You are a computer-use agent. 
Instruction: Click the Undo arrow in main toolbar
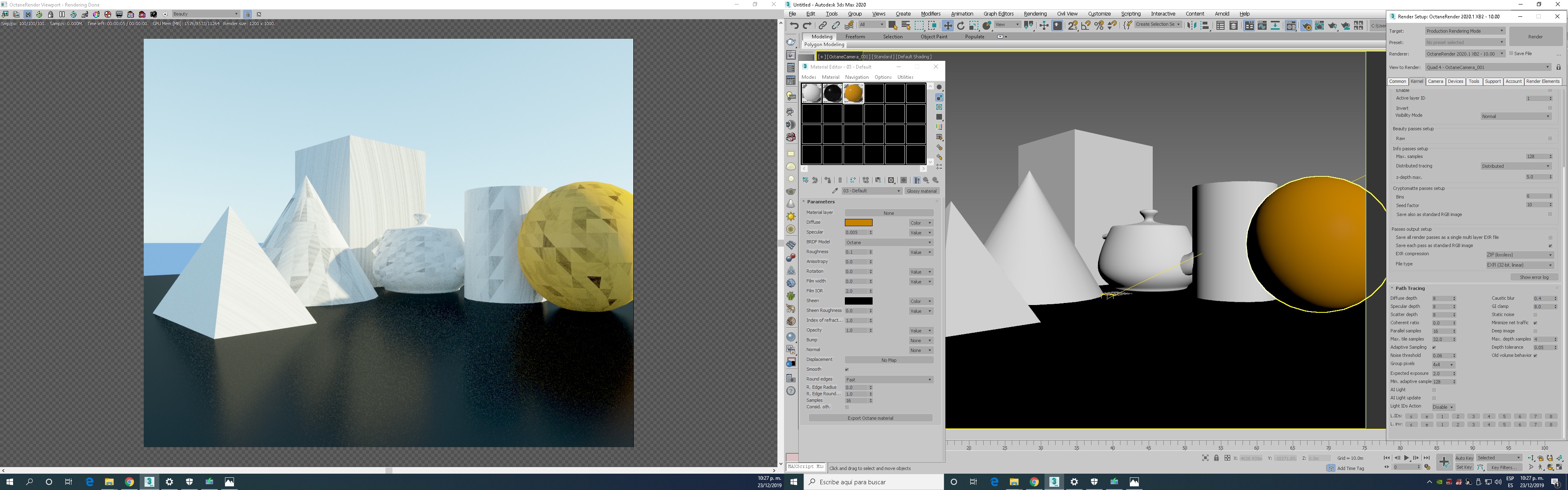[x=794, y=26]
